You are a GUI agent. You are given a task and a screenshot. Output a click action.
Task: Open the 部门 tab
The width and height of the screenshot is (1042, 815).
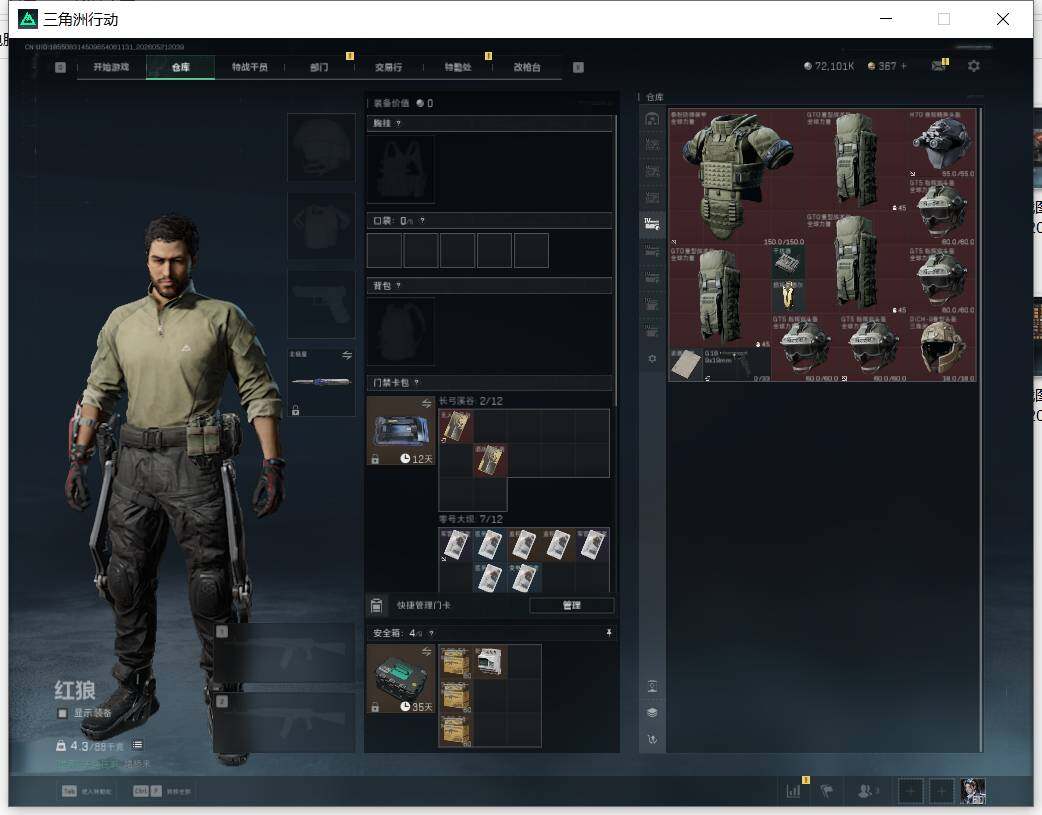[x=319, y=67]
